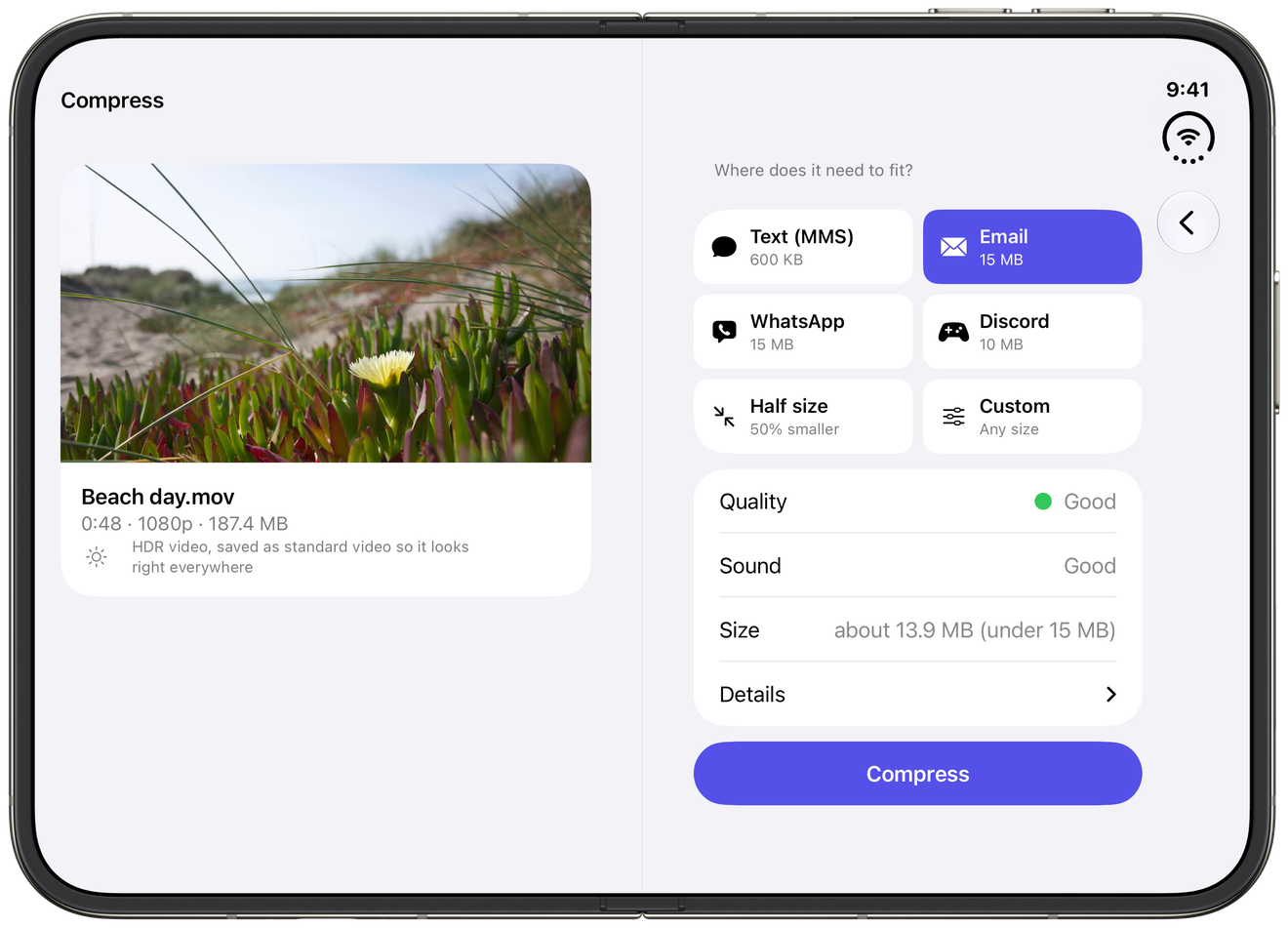Choose the Discord 10 MB preset
This screenshot has width=1288, height=928.
1032,332
